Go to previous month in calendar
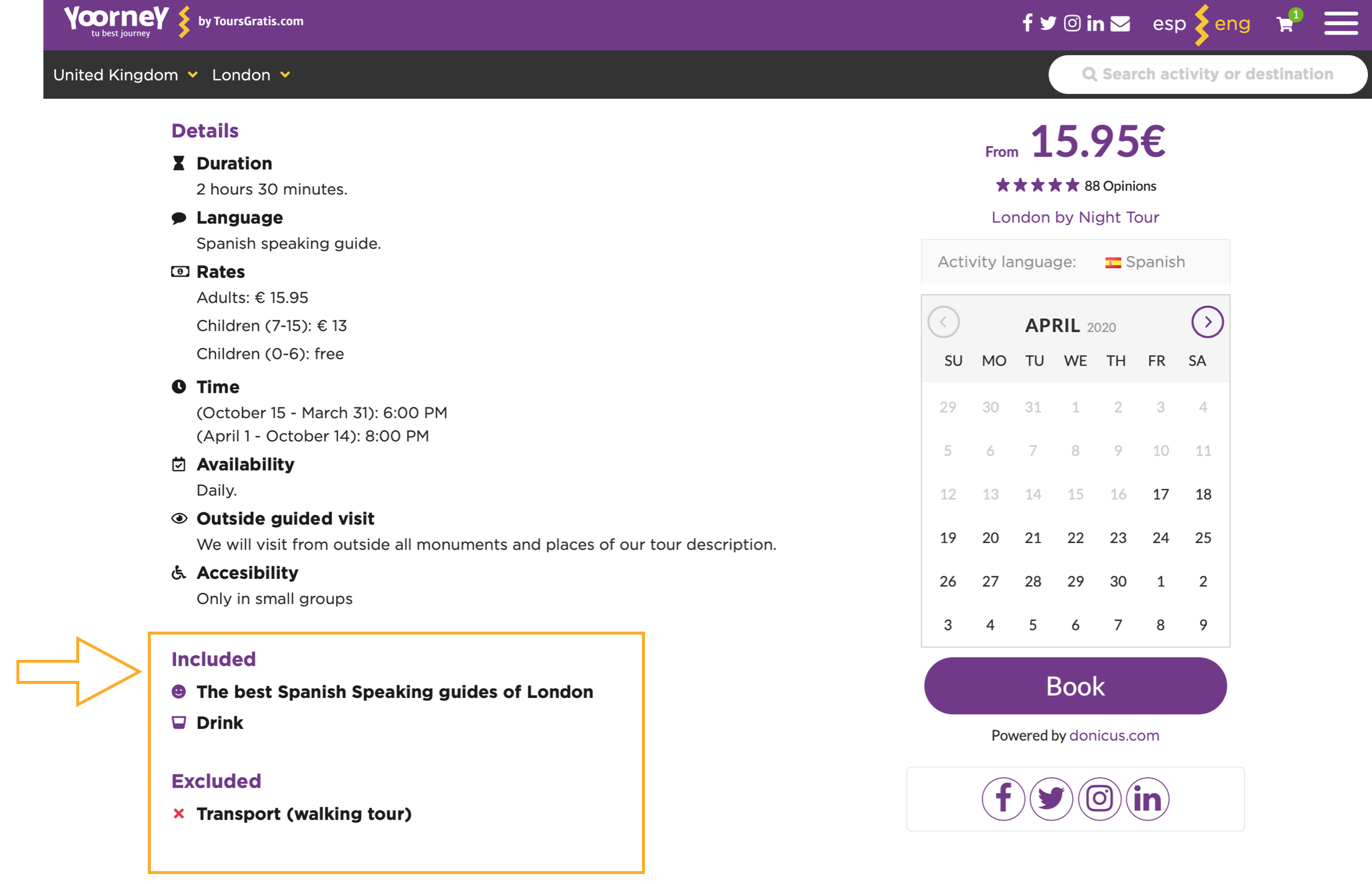 (944, 322)
